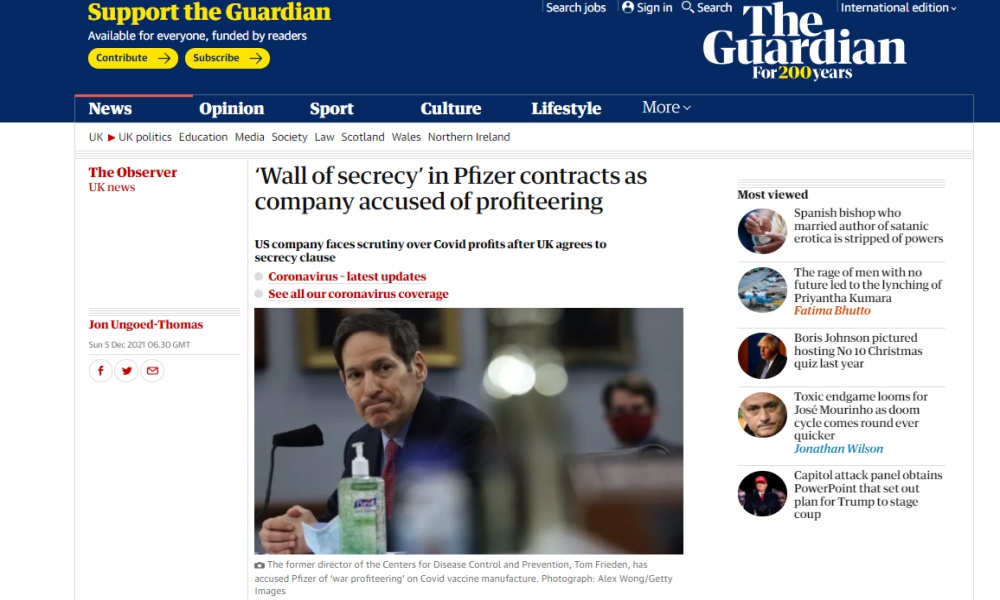
Task: Open Boris Johnson Christmas quiz thumbnail
Action: pyautogui.click(x=762, y=356)
